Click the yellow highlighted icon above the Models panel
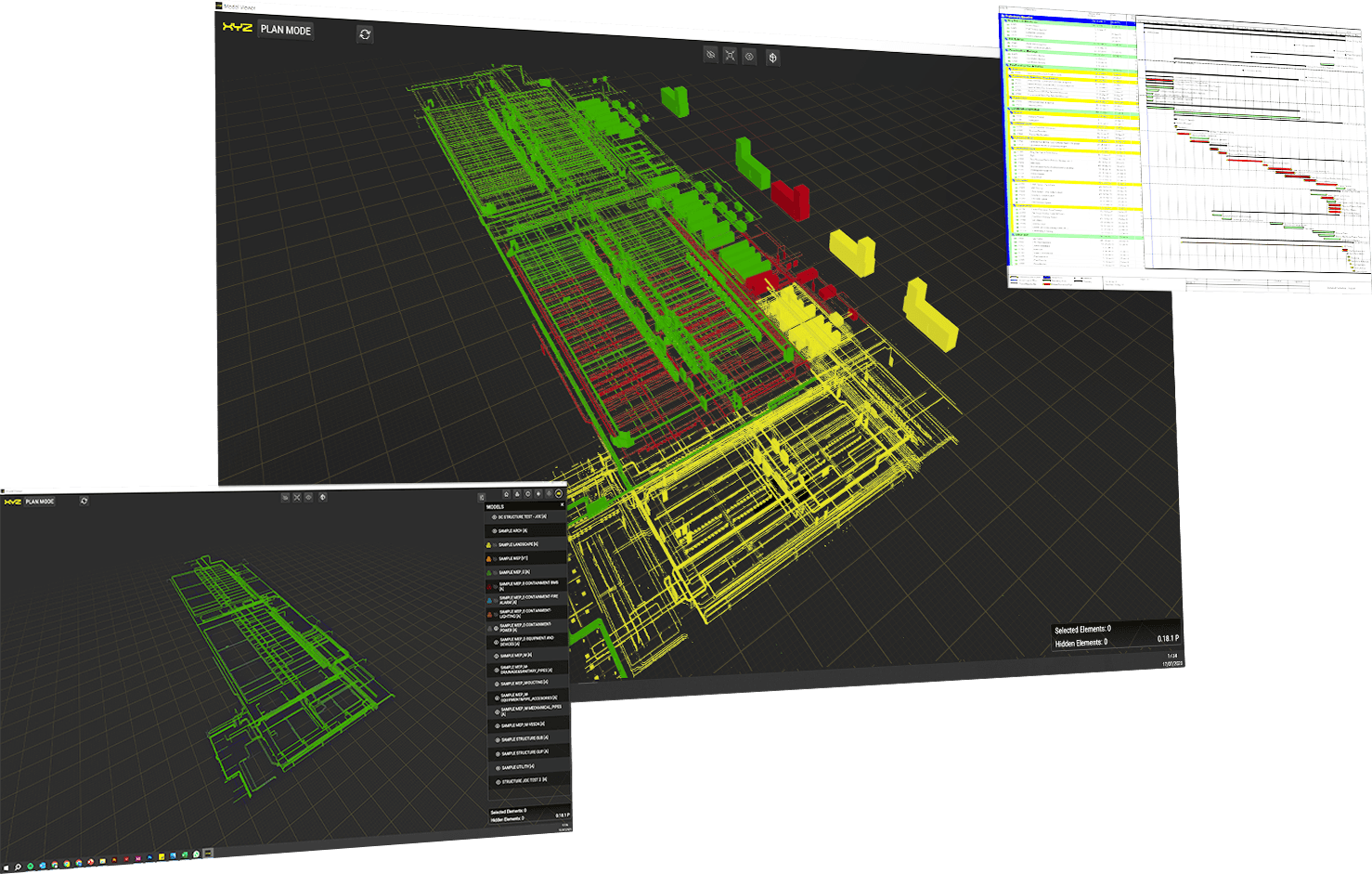Image resolution: width=1372 pixels, height=874 pixels. click(x=559, y=493)
